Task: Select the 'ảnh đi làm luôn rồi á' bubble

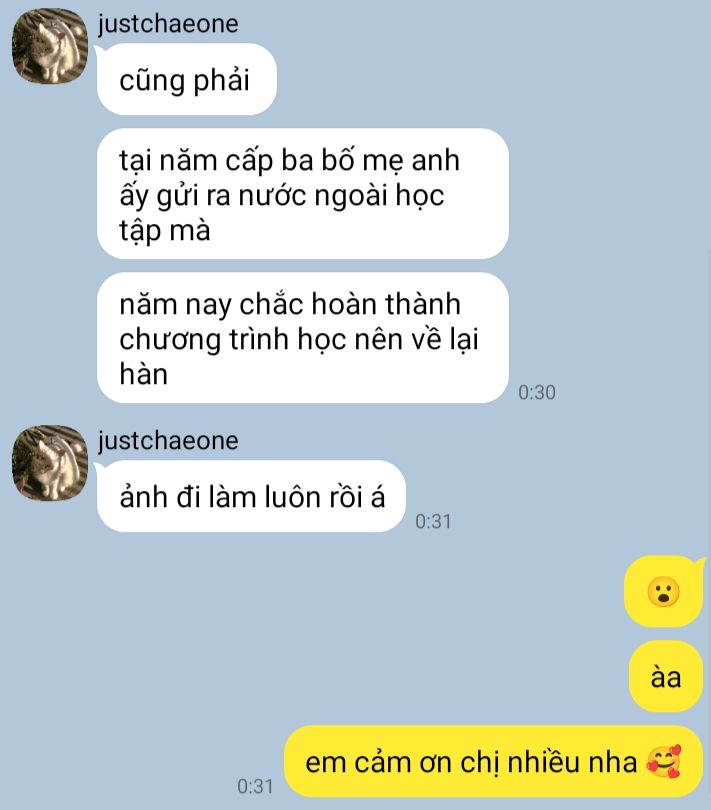Action: (x=251, y=496)
